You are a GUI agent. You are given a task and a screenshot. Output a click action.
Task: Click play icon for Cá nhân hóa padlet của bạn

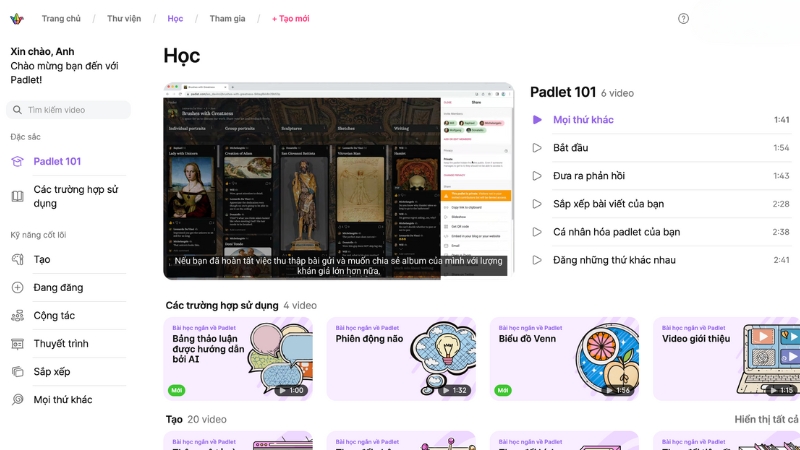[537, 232]
